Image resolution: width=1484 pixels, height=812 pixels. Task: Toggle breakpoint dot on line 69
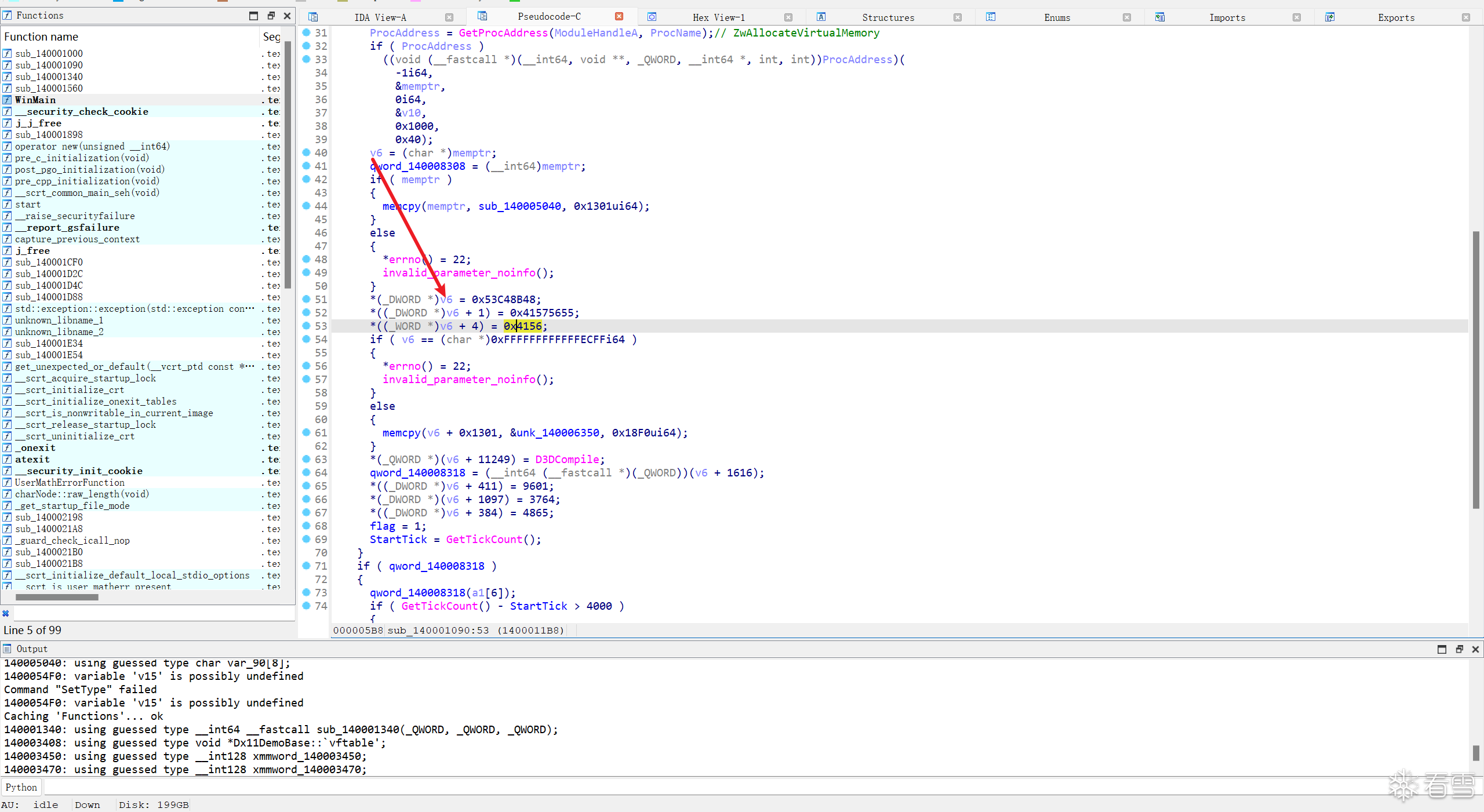pyautogui.click(x=306, y=539)
